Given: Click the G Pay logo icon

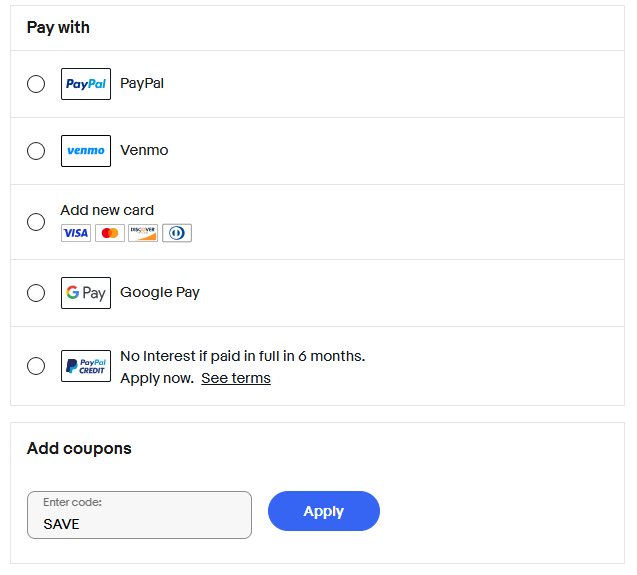Looking at the screenshot, I should 86,293.
